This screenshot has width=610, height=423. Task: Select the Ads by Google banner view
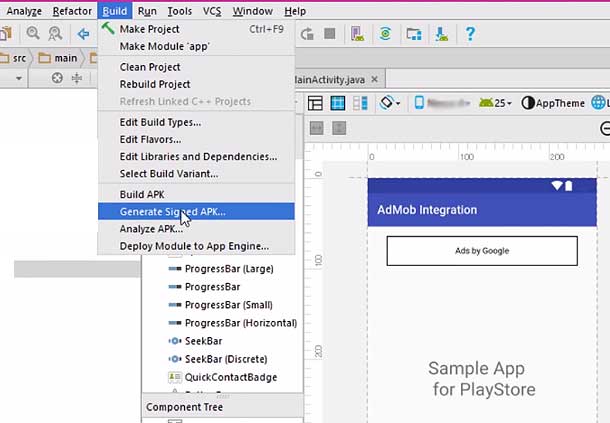click(x=482, y=251)
